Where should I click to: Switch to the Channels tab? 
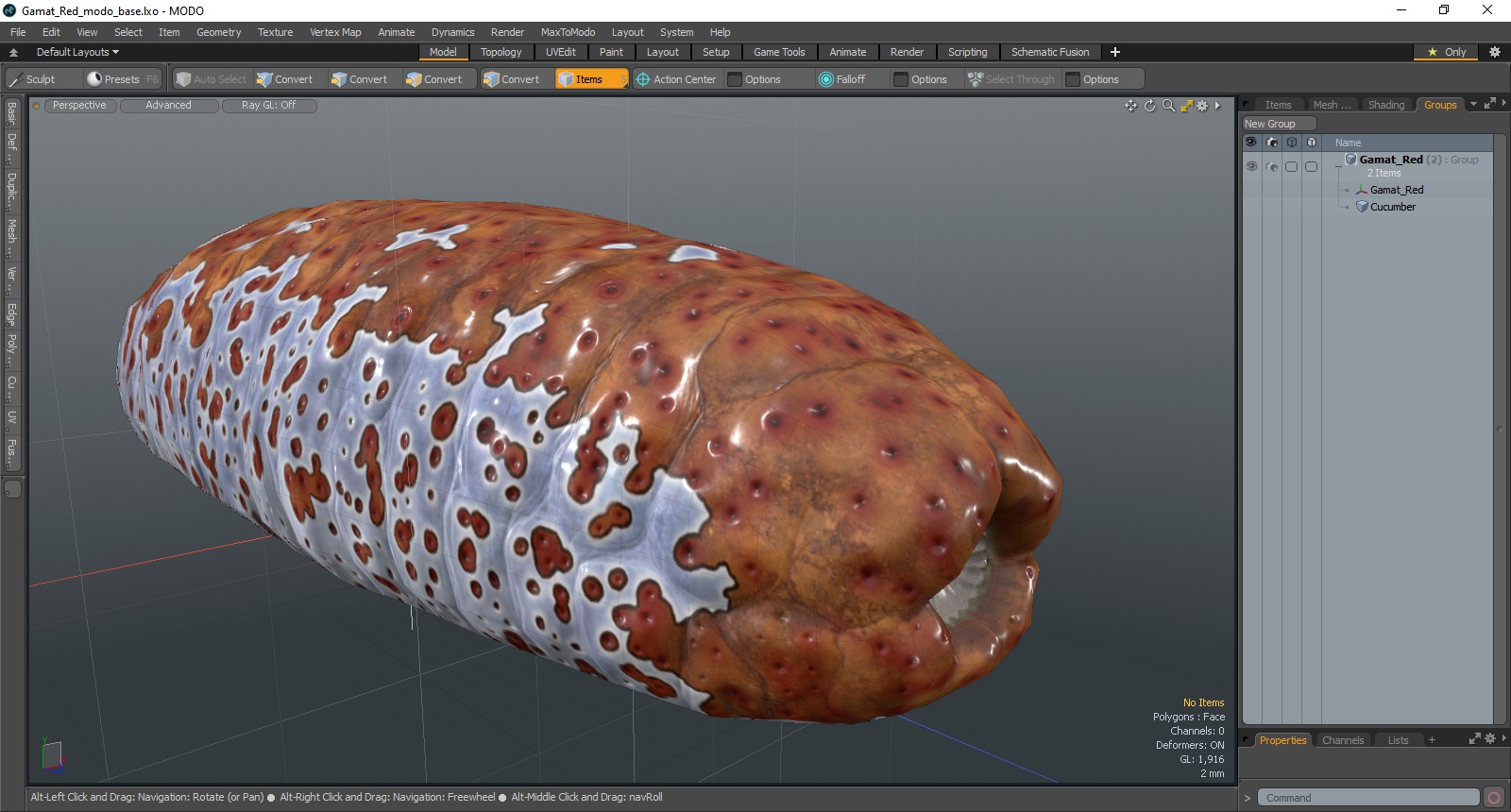1342,740
